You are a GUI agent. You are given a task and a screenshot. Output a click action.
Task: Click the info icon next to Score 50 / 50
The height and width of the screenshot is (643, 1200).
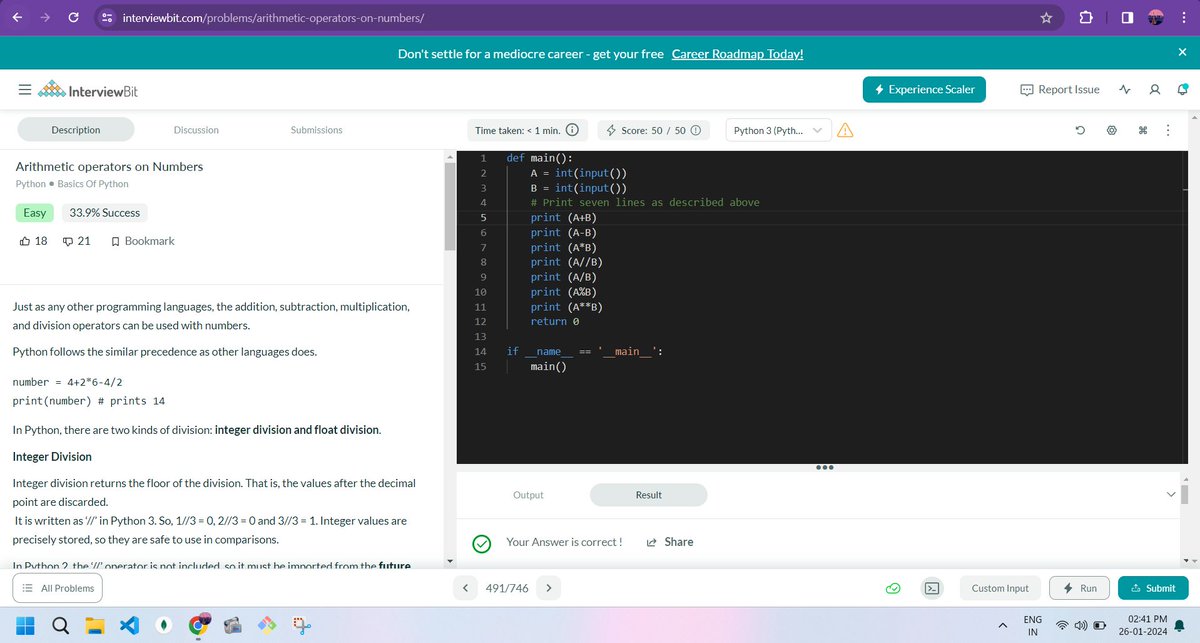(x=695, y=130)
